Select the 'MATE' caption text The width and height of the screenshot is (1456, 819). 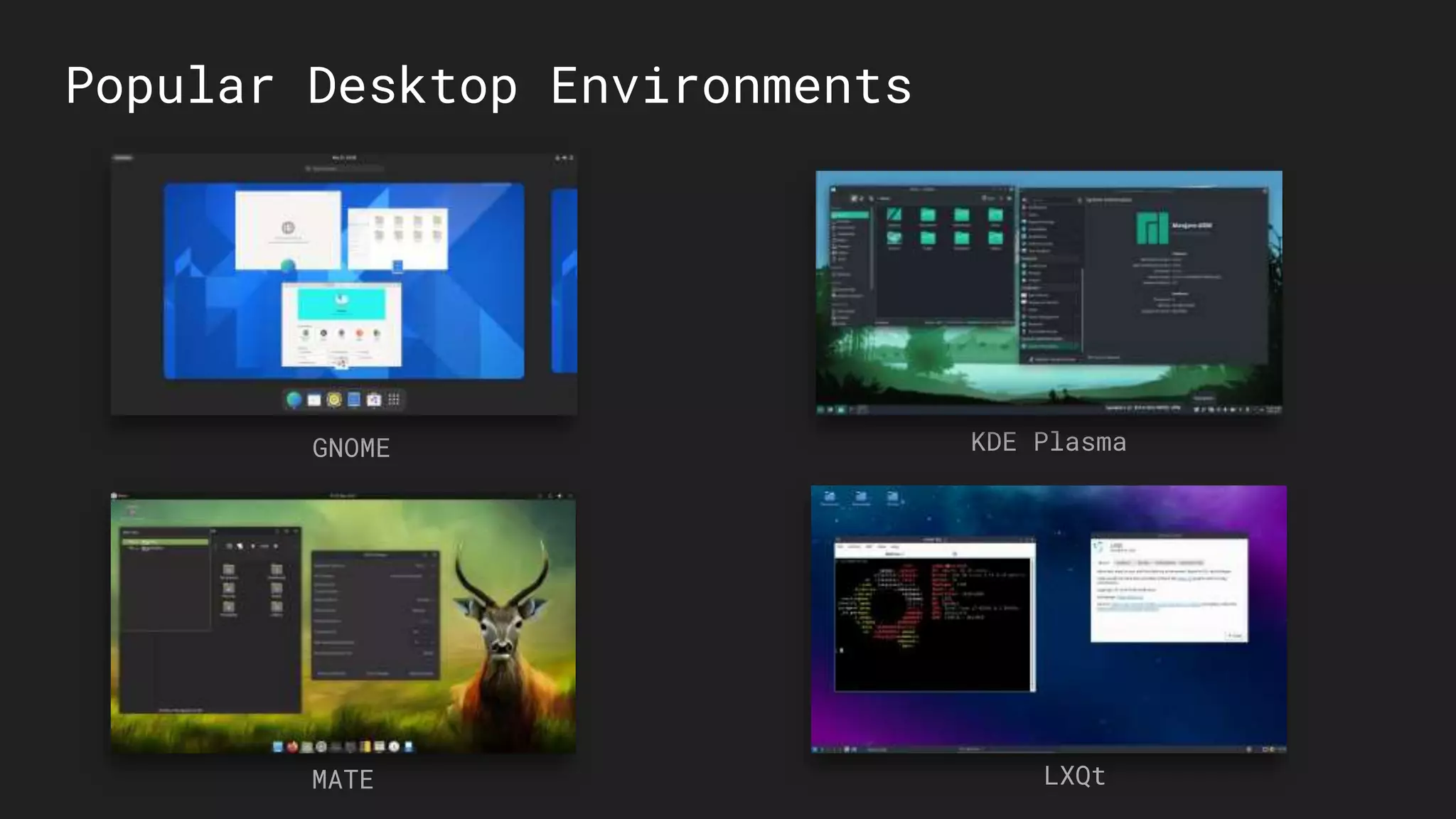pos(343,780)
